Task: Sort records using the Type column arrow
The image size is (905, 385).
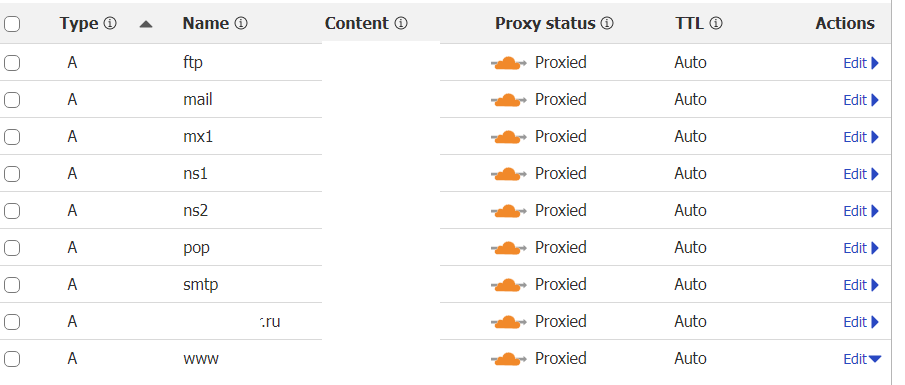Action: pos(146,24)
